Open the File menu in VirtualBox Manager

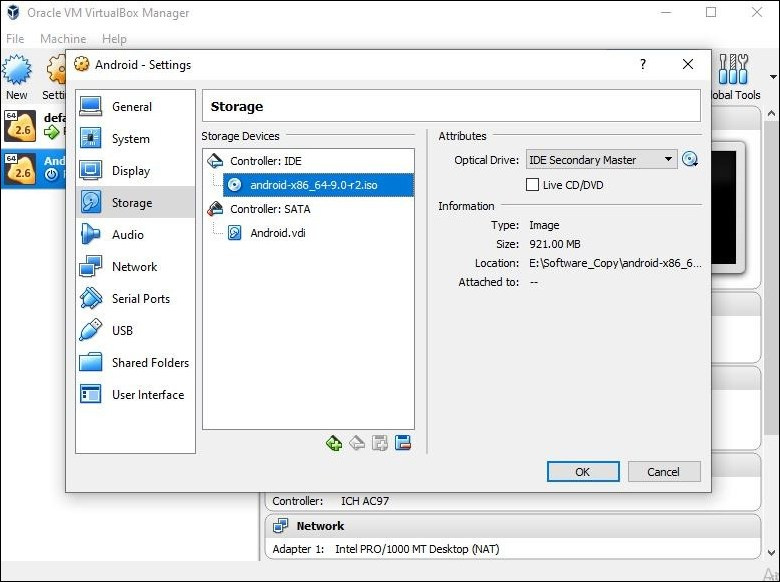coord(15,38)
